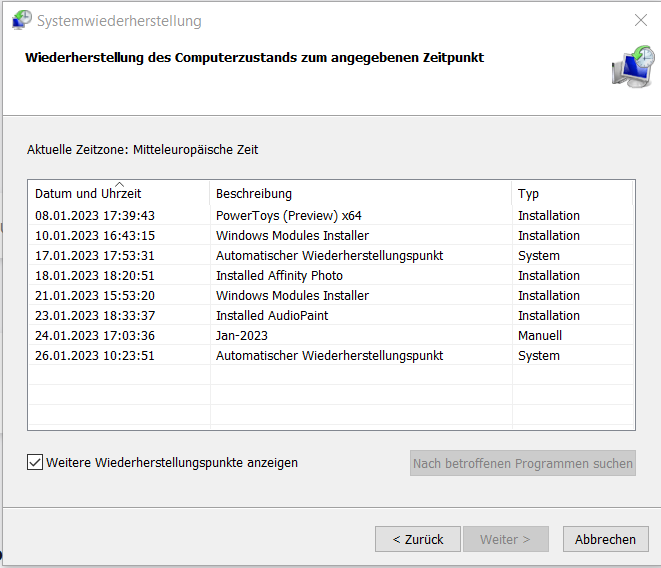Click the < Zurück button
This screenshot has height=568, width=661.
coord(418,539)
